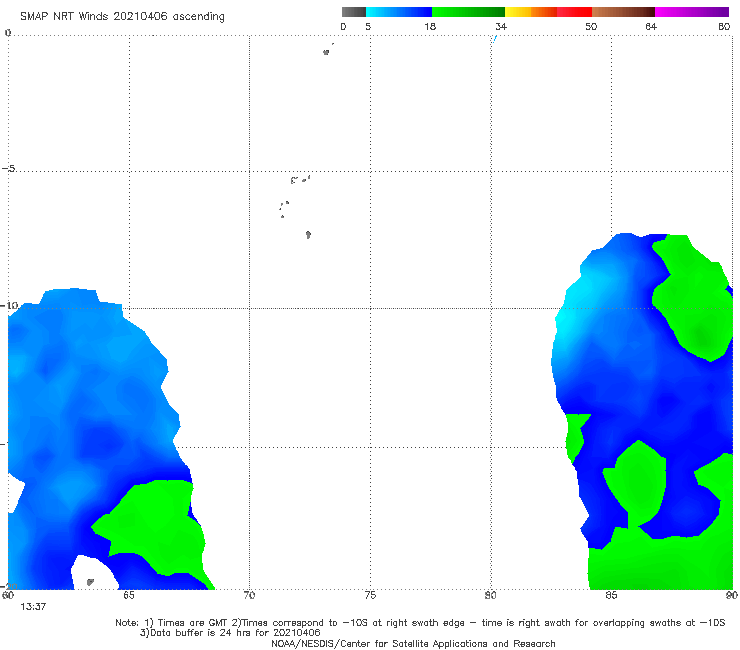This screenshot has width=740, height=650.
Task: Click the note line 'Data buffer is 24 hrs'
Action: (x=230, y=633)
